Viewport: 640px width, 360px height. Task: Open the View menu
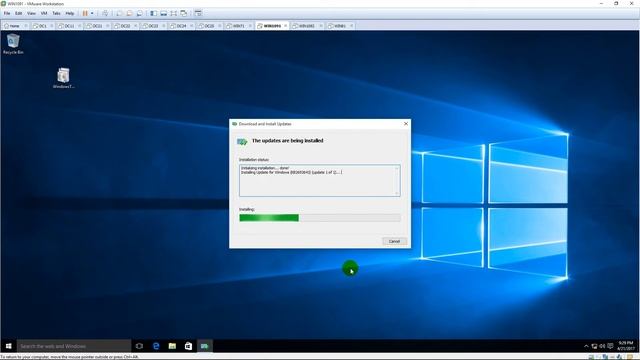[31, 13]
